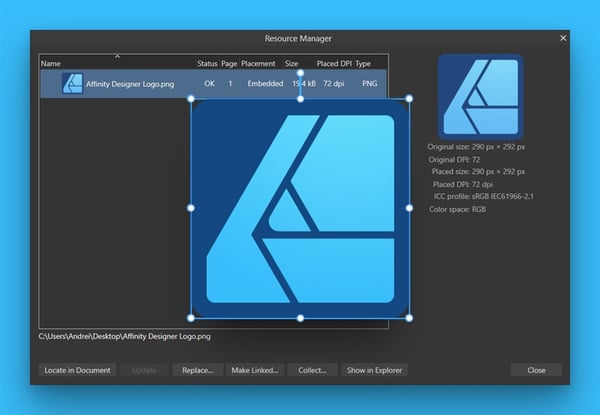Click the Close button at bottom right

[536, 370]
